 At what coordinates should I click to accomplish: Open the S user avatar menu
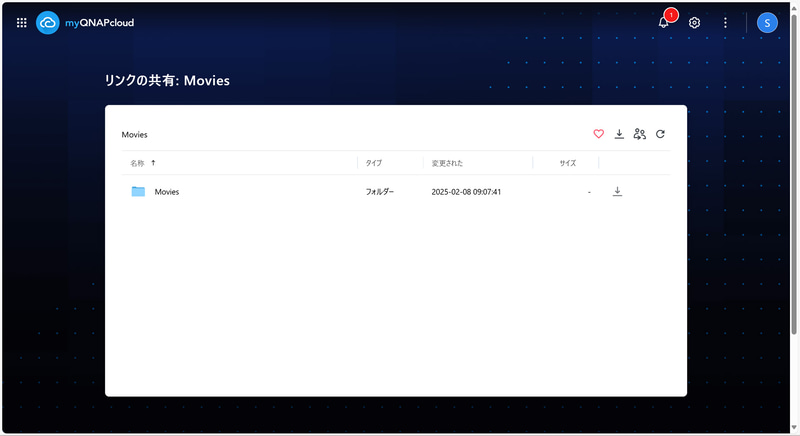pos(767,23)
